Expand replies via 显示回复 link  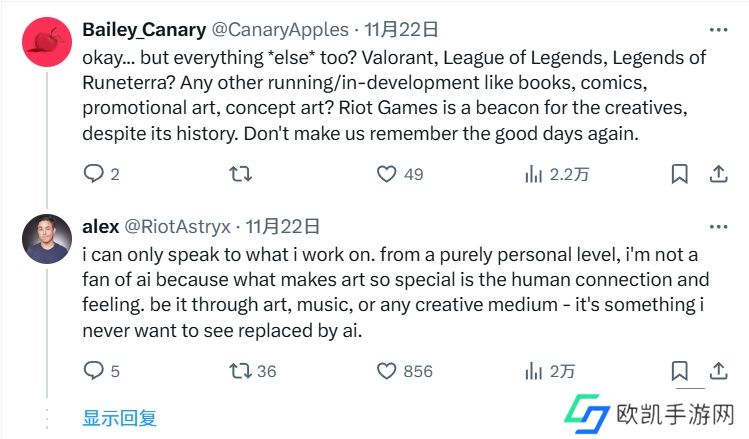pyautogui.click(x=119, y=417)
